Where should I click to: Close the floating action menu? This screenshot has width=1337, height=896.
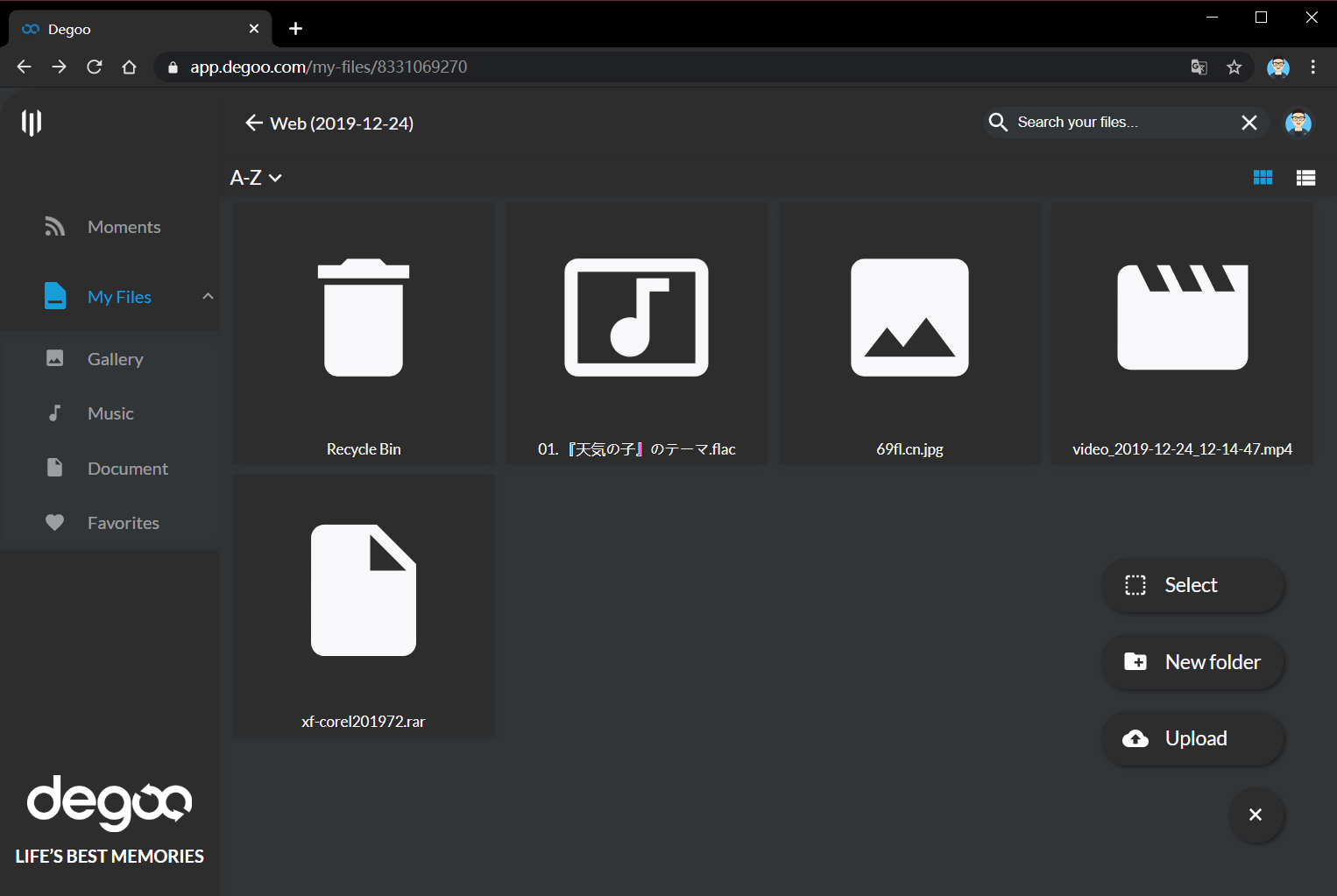(x=1256, y=815)
